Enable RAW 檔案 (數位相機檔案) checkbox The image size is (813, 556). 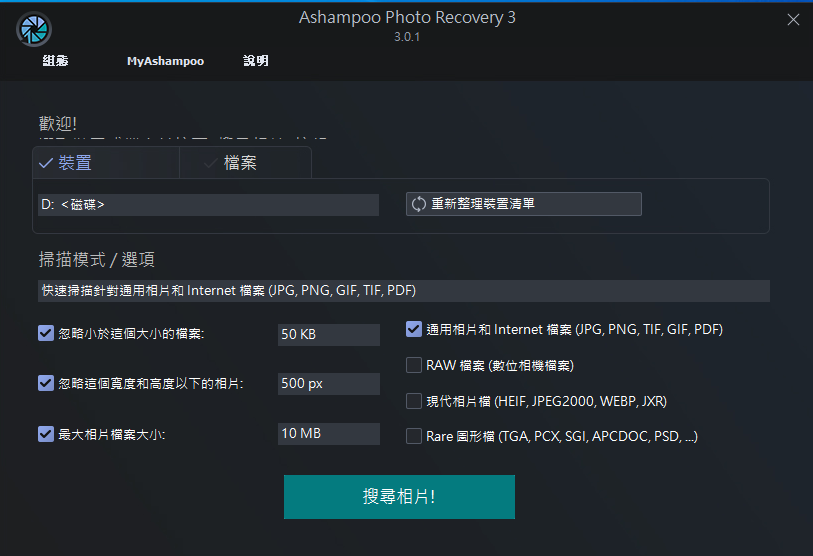coord(414,365)
